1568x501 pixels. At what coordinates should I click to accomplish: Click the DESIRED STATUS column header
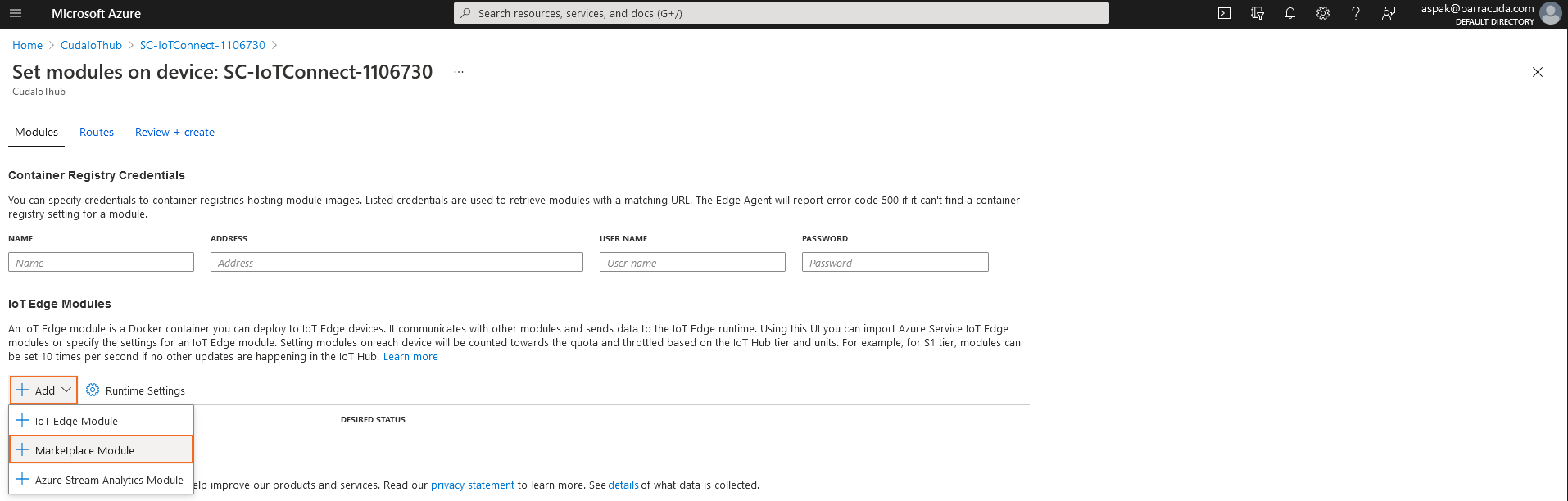[x=373, y=419]
